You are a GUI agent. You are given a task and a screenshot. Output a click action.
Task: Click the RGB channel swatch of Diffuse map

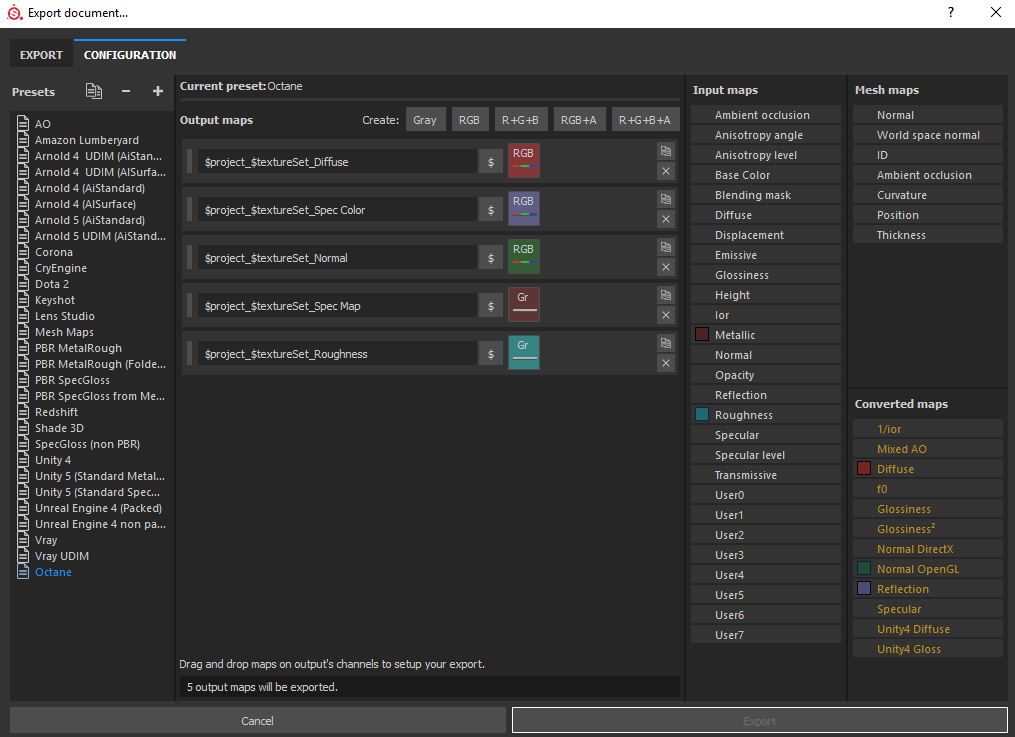(x=524, y=160)
